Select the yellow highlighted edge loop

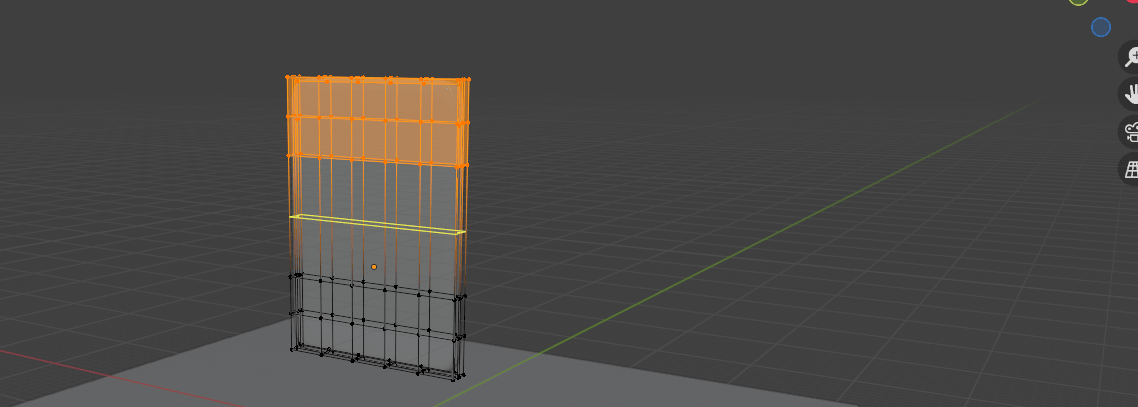point(377,222)
